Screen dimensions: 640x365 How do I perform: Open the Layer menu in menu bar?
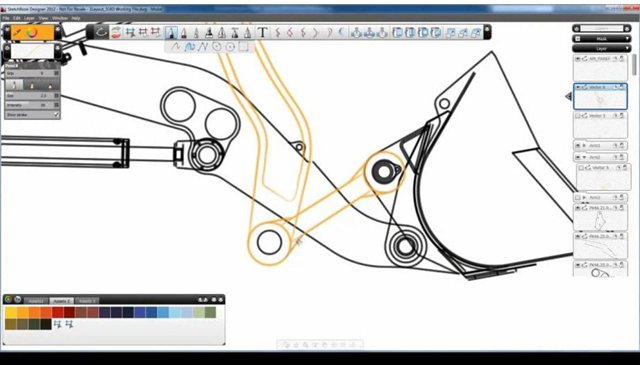coord(29,18)
